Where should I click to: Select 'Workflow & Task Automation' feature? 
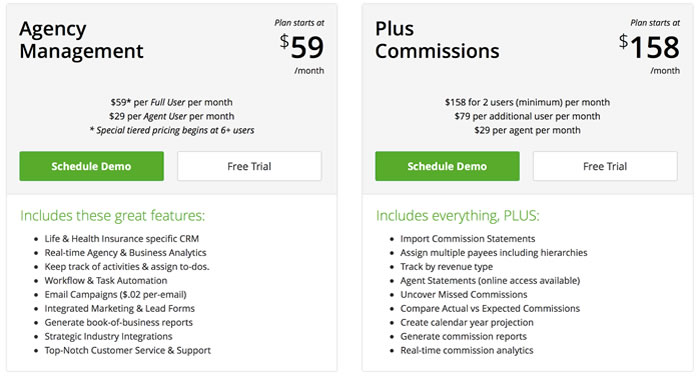(106, 281)
